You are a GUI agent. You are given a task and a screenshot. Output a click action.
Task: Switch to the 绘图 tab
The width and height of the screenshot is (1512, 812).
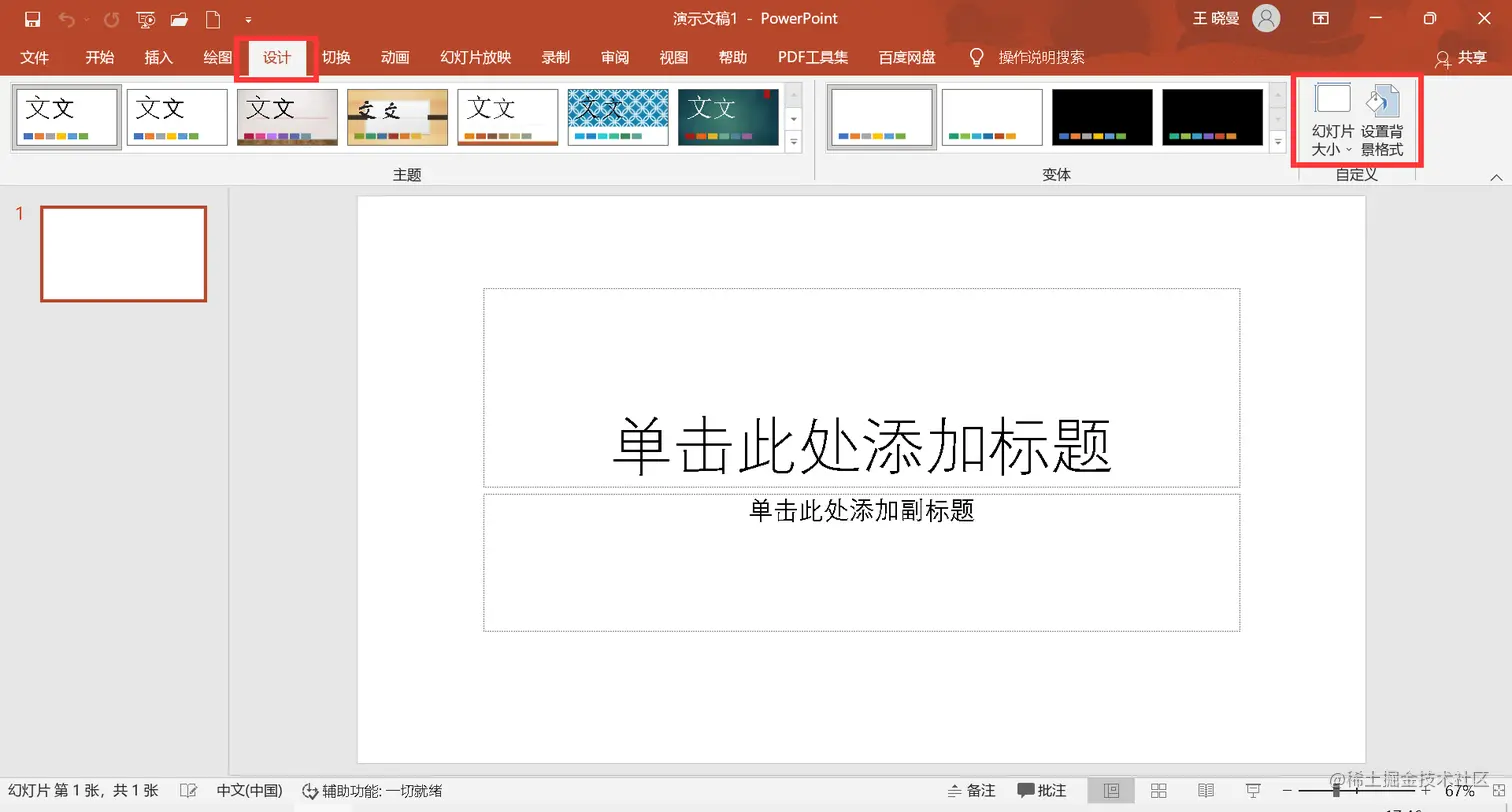pos(217,57)
